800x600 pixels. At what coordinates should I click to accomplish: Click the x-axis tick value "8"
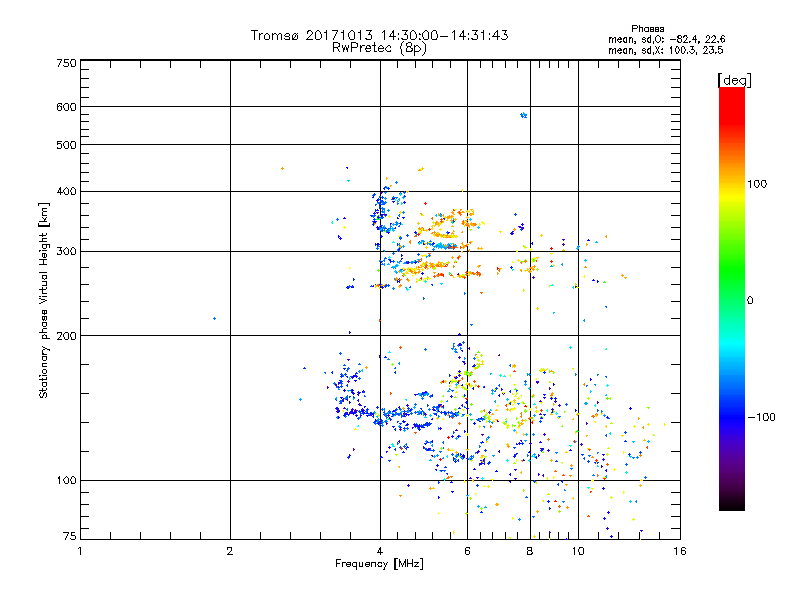(530, 551)
